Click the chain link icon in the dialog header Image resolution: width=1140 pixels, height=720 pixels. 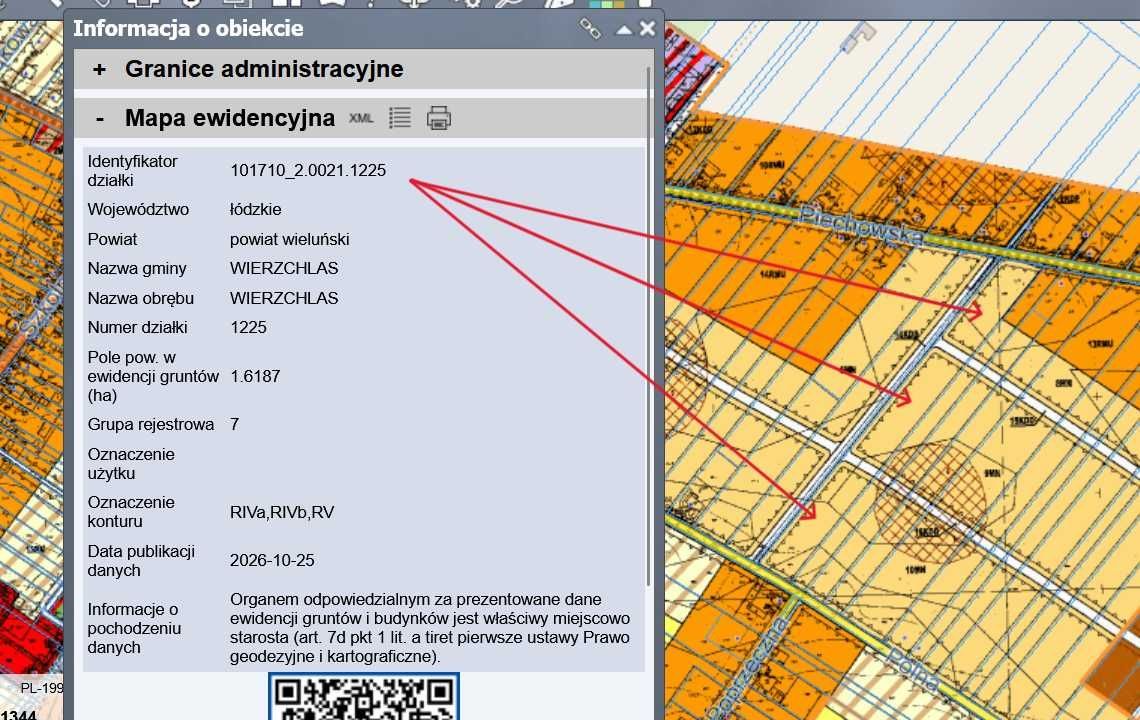pyautogui.click(x=590, y=29)
